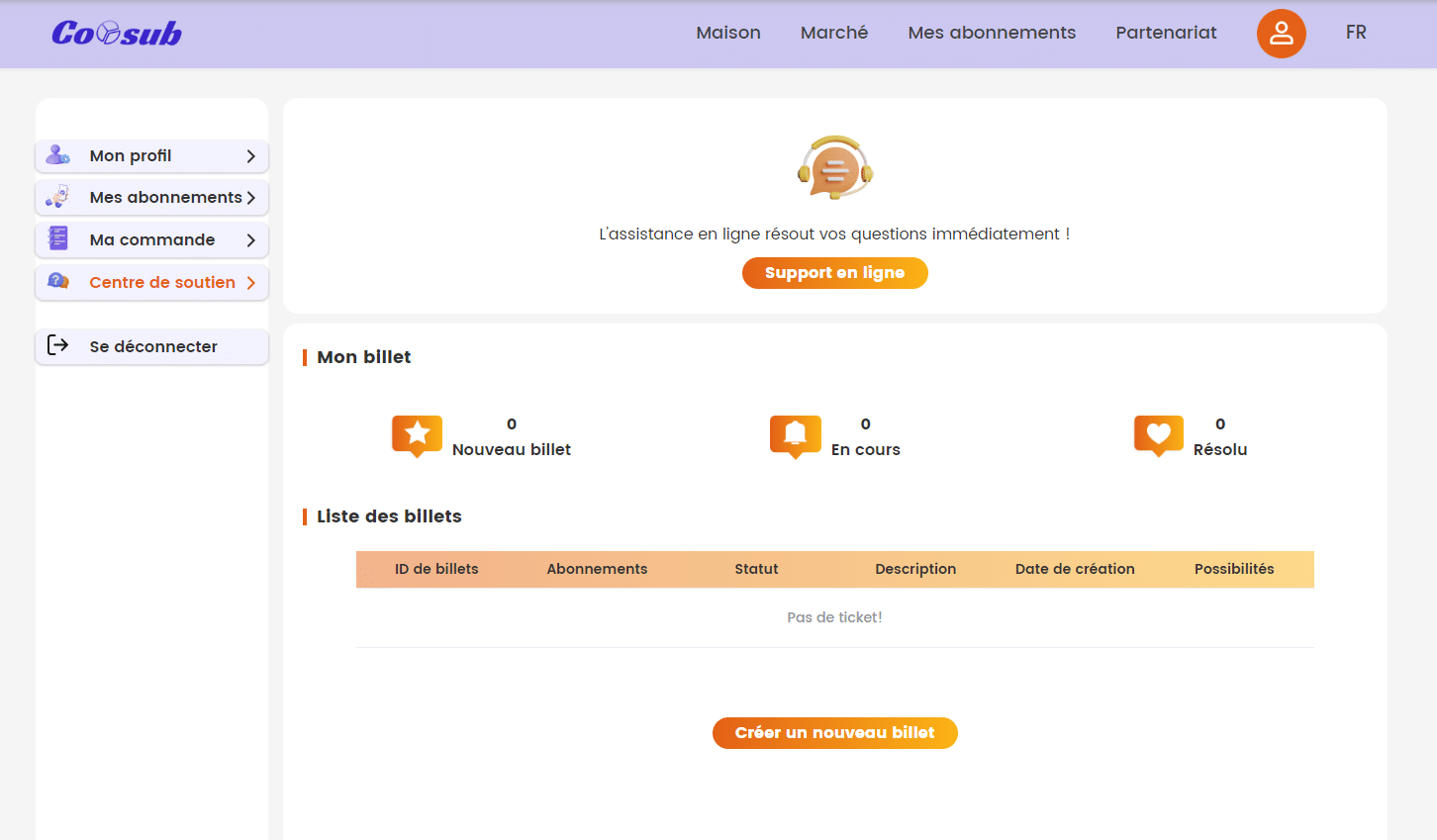The height and width of the screenshot is (840, 1437).
Task: Expand the Mon profil chevron
Action: (250, 156)
